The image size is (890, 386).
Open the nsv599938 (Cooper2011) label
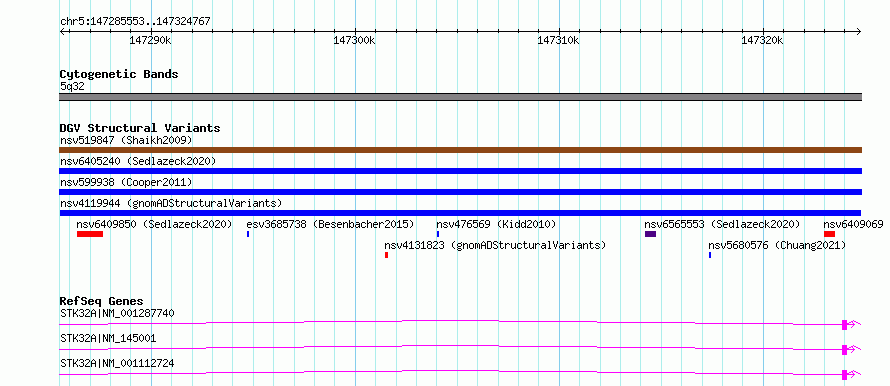pos(126,182)
